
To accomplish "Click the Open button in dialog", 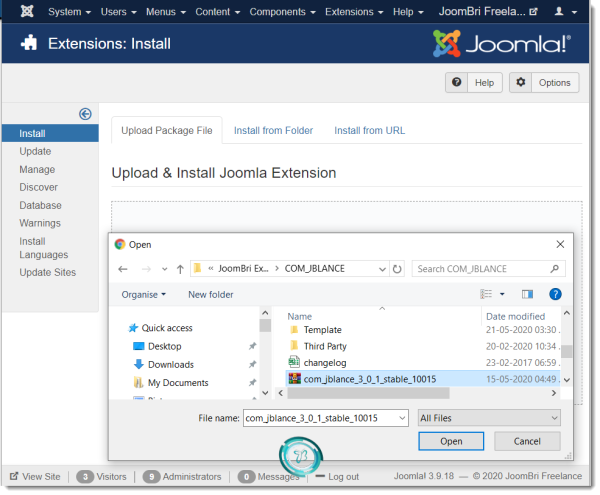I will coord(451,441).
